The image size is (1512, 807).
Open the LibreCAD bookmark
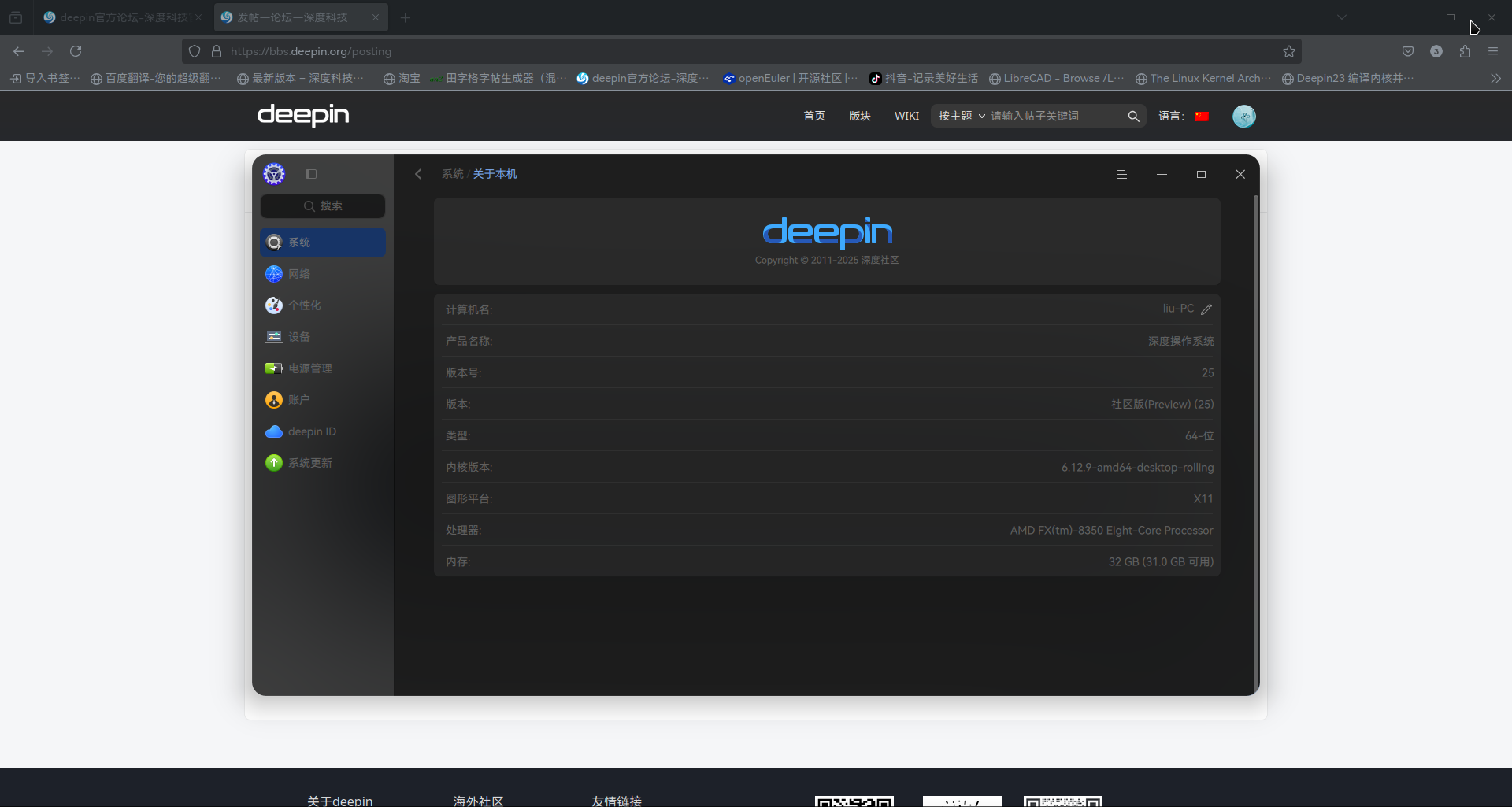1057,78
